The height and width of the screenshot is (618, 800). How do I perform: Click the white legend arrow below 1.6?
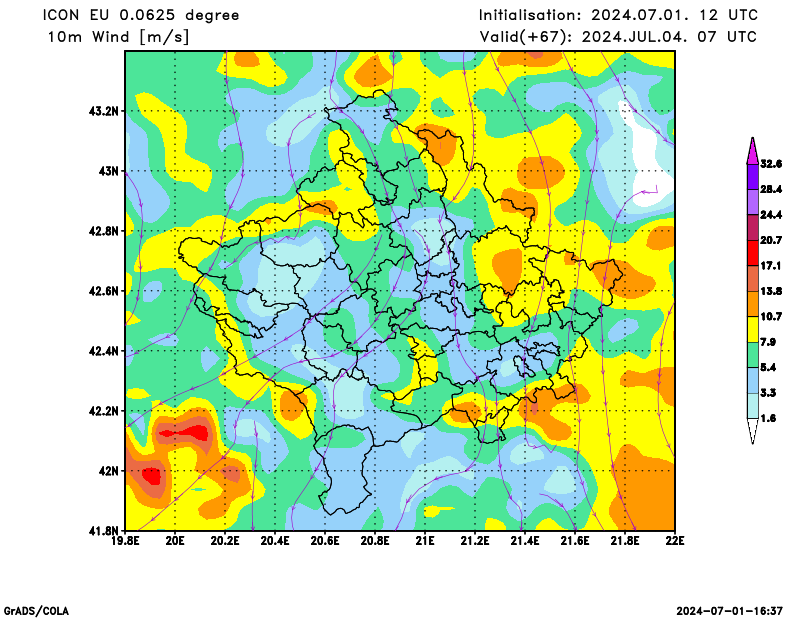tap(753, 431)
